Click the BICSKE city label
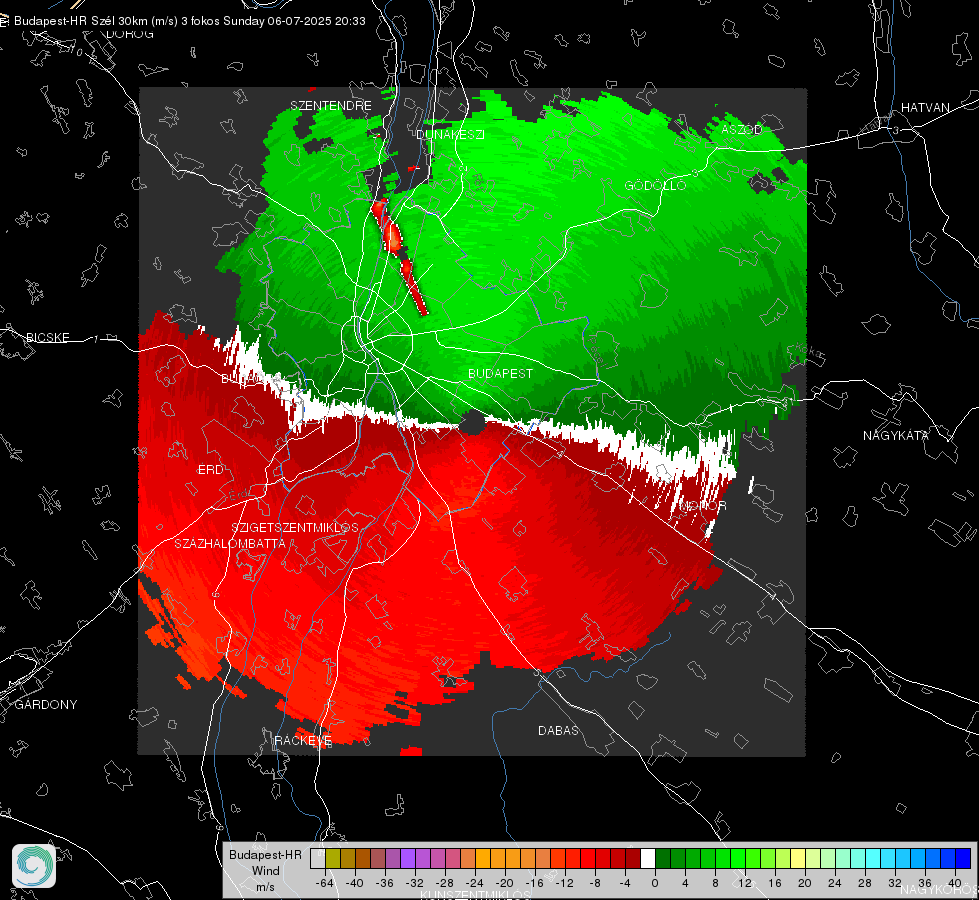Image resolution: width=979 pixels, height=900 pixels. click(x=47, y=337)
